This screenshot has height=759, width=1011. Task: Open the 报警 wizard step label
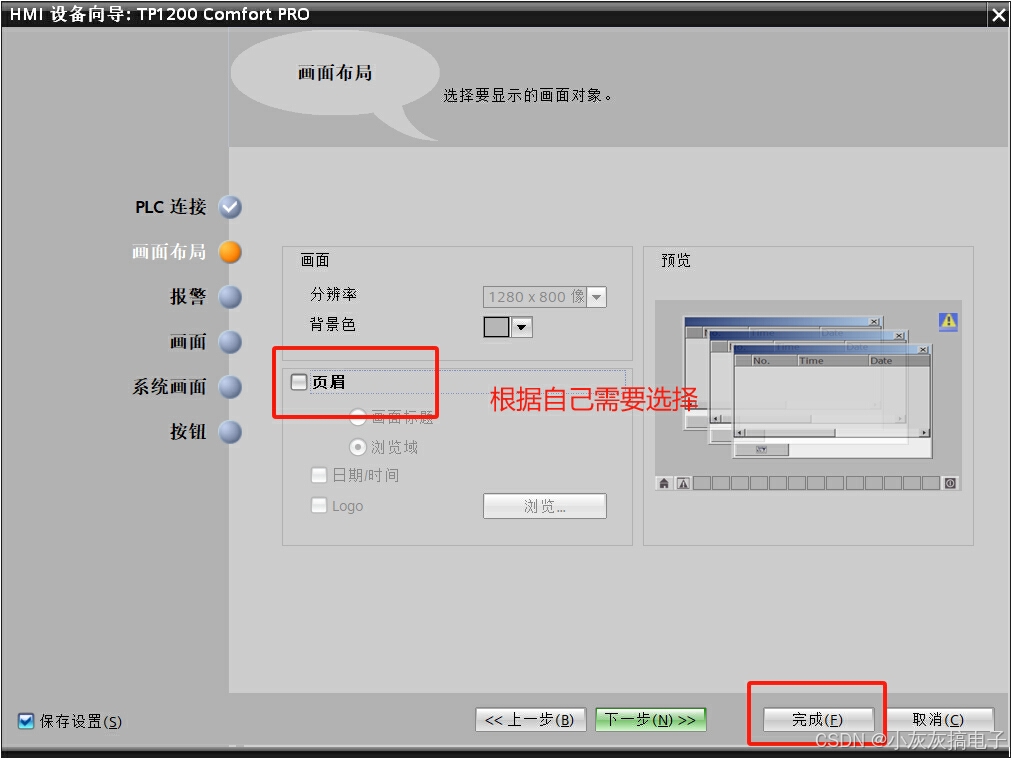point(188,297)
